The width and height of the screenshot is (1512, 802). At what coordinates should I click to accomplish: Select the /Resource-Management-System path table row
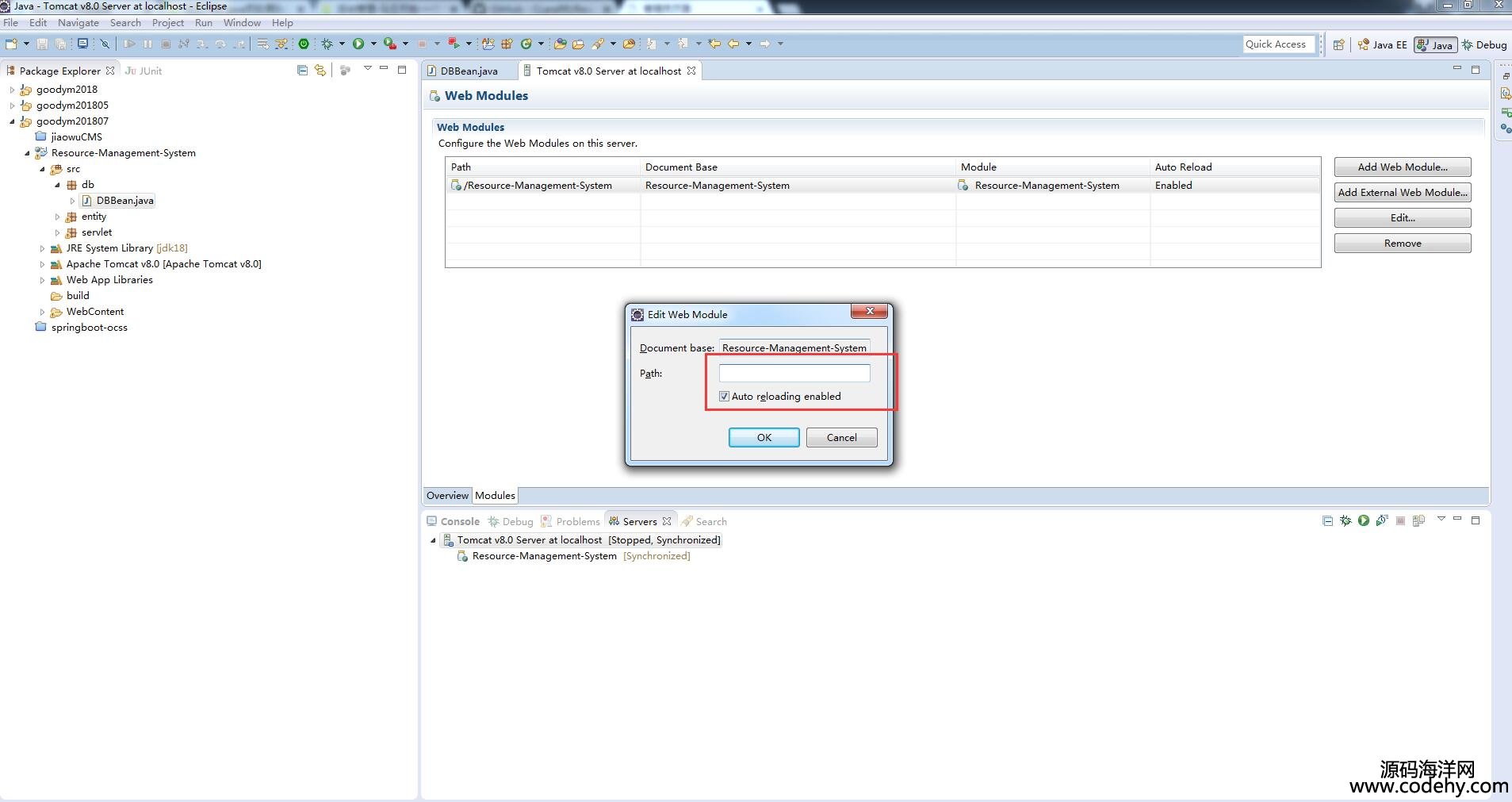882,186
